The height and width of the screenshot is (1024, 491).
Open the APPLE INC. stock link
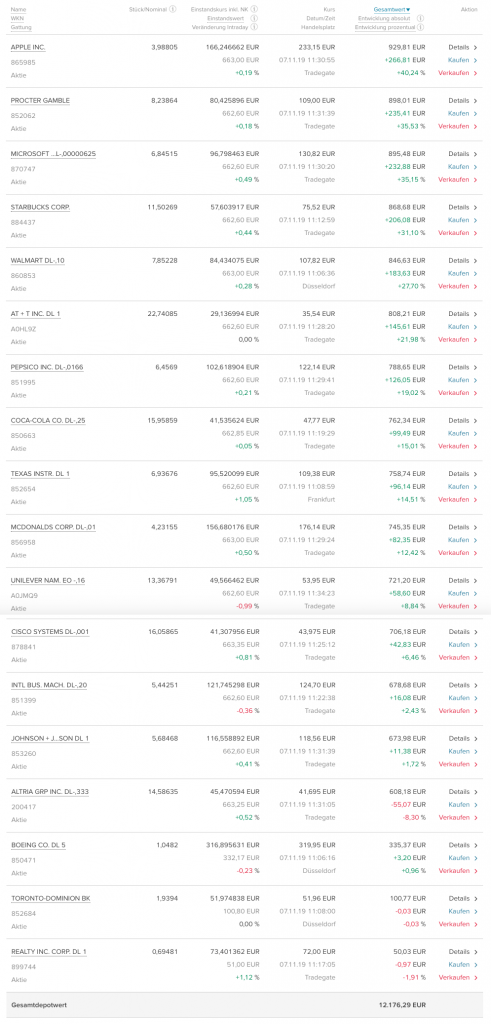[28, 48]
